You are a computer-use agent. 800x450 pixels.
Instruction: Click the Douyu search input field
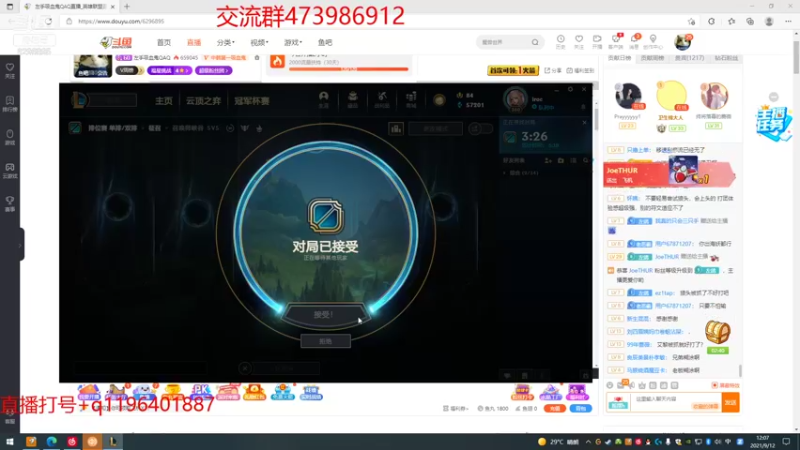pos(504,42)
